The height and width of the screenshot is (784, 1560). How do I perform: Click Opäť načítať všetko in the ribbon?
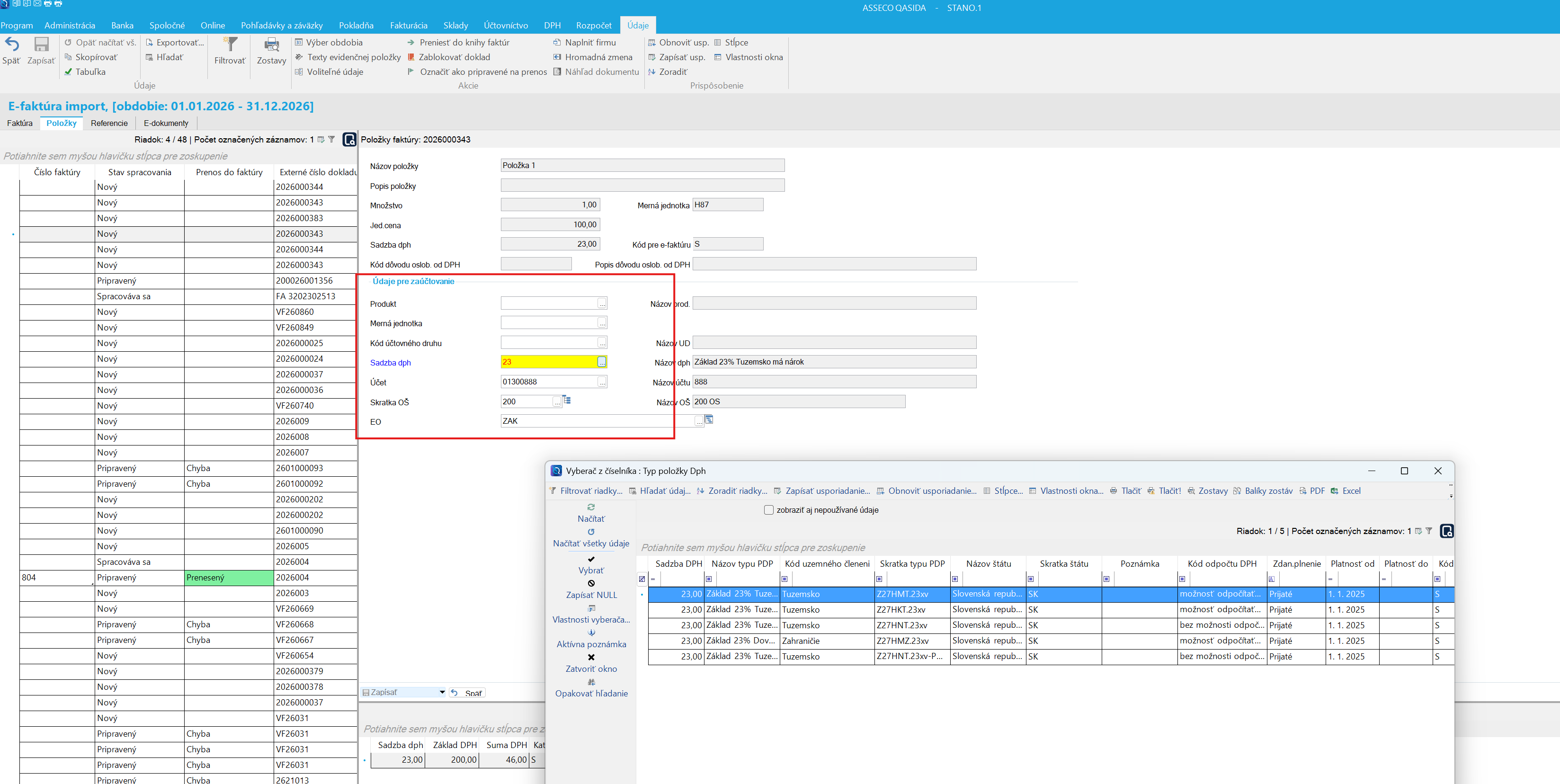[x=100, y=43]
